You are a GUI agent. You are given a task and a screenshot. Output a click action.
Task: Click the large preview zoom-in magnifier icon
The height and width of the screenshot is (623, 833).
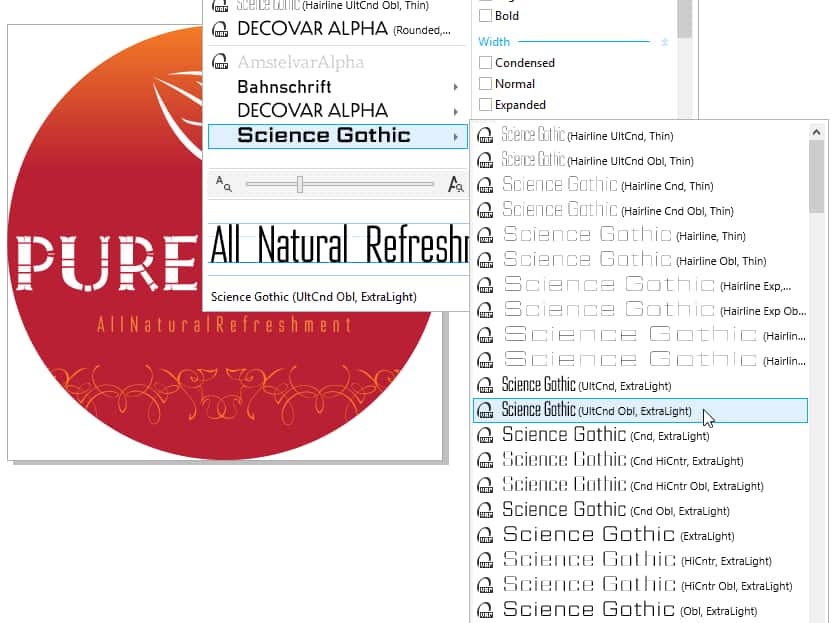(456, 184)
